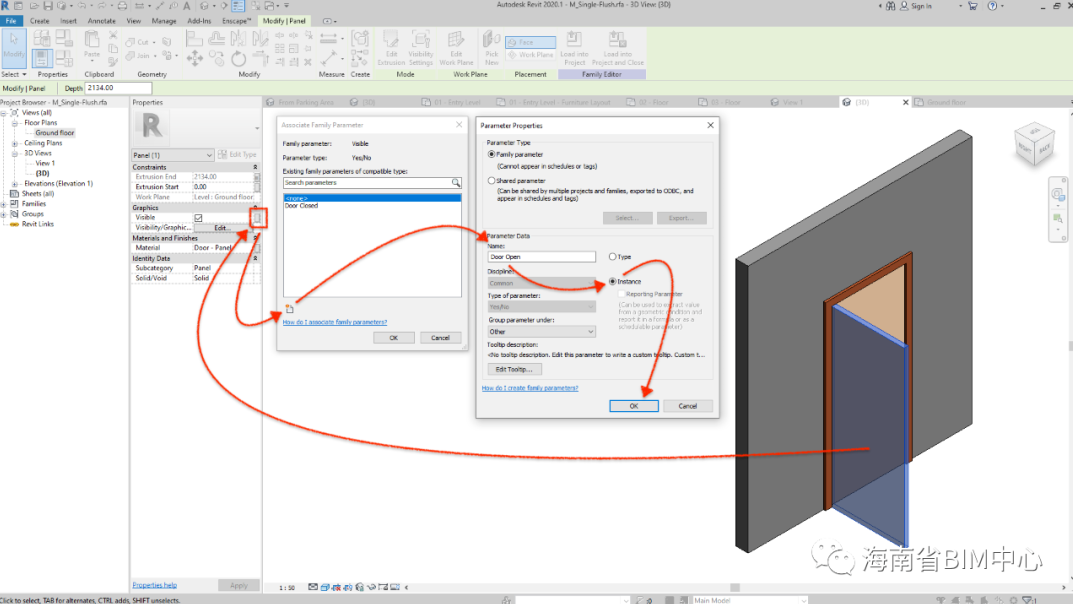Open the Annotate ribbon tab
The height and width of the screenshot is (604, 1073).
click(x=102, y=20)
